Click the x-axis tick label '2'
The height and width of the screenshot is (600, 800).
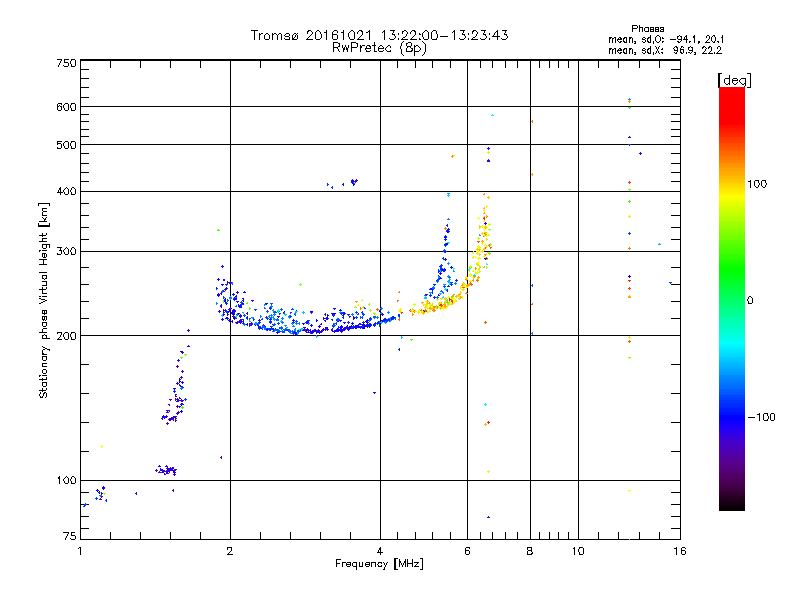tap(230, 551)
